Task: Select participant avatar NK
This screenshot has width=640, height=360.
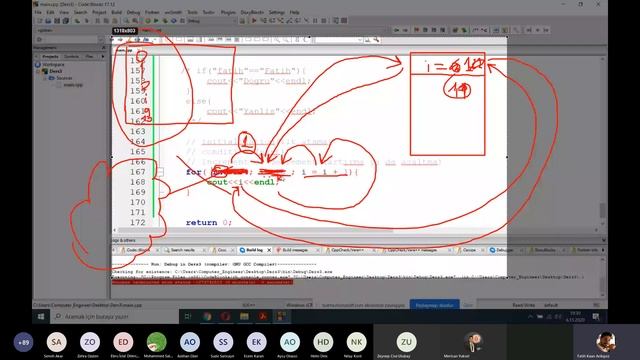Action: (356, 342)
